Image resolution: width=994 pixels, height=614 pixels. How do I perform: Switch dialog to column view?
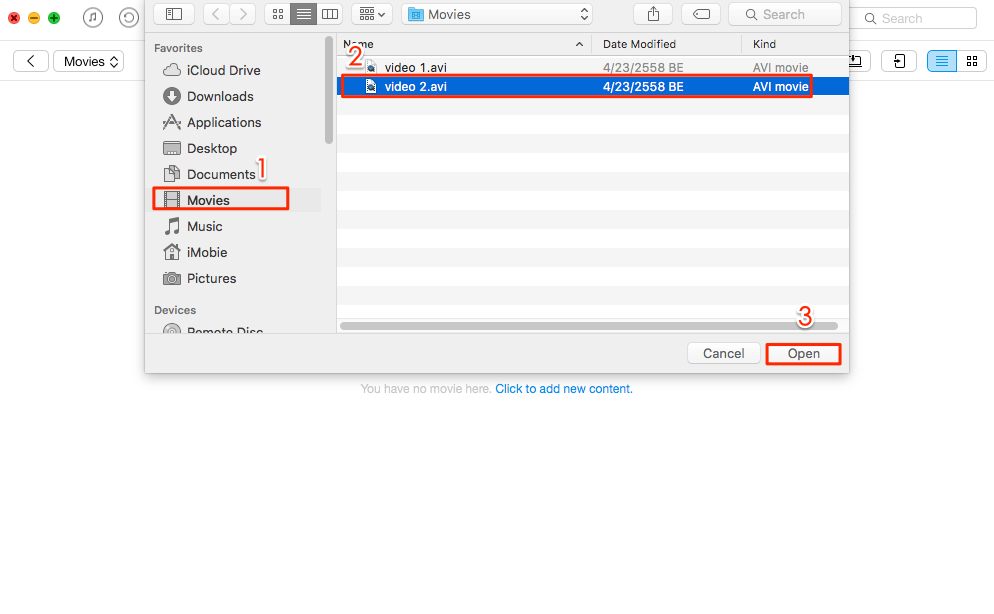tap(330, 14)
